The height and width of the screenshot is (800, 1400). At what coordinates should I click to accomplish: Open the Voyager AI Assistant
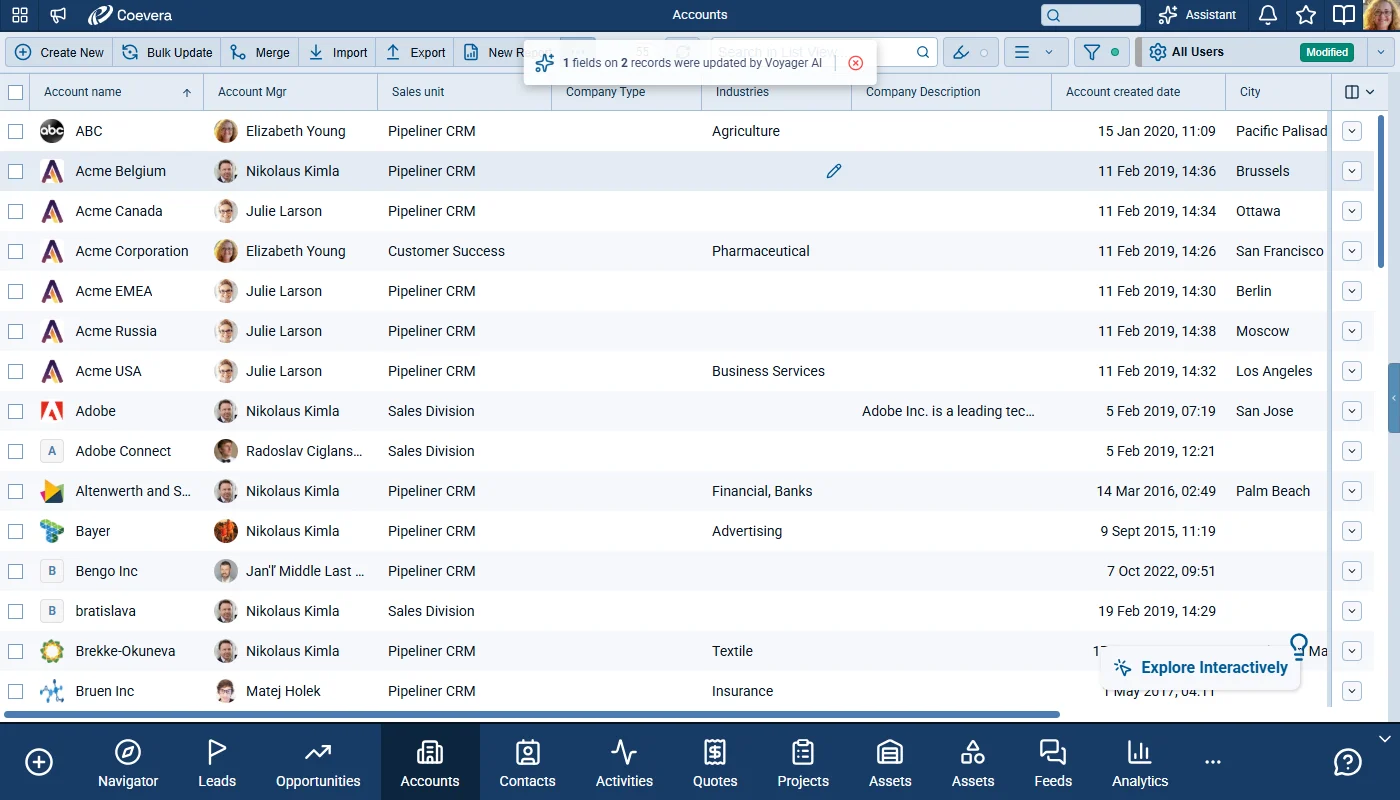tap(1197, 15)
